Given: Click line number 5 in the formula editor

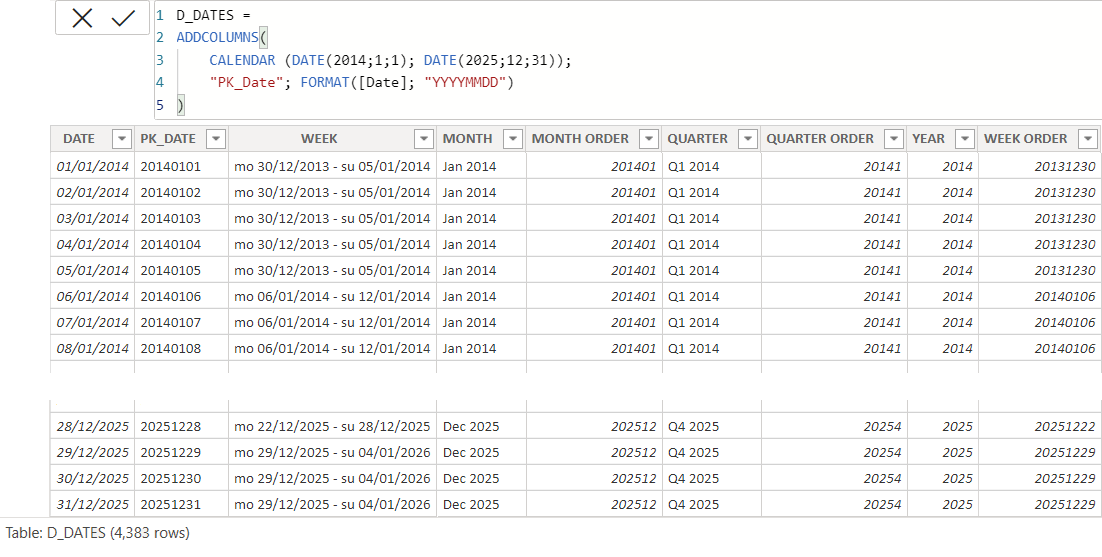Looking at the screenshot, I should 160,105.
